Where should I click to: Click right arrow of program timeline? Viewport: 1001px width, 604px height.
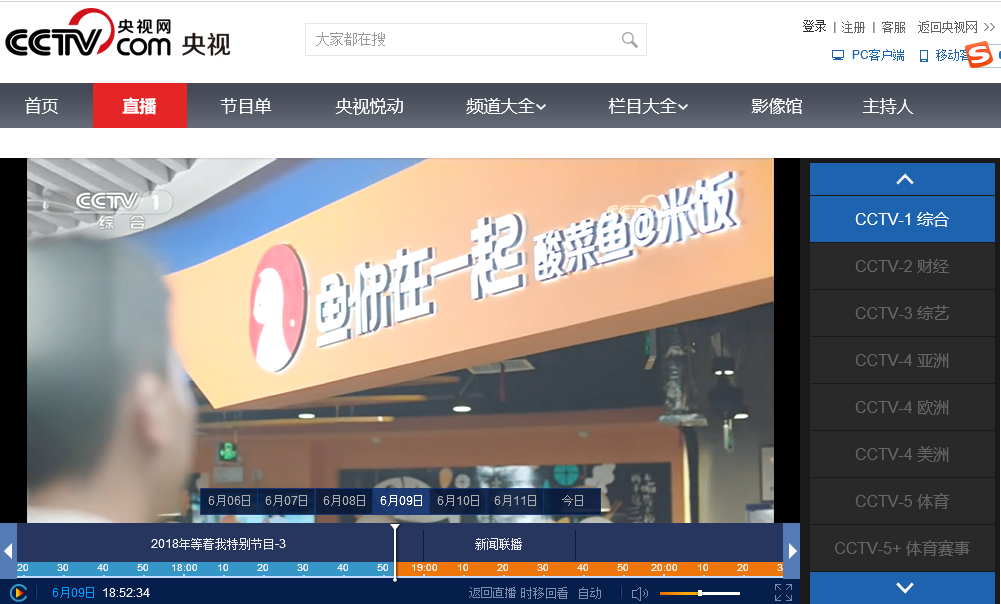coord(792,550)
